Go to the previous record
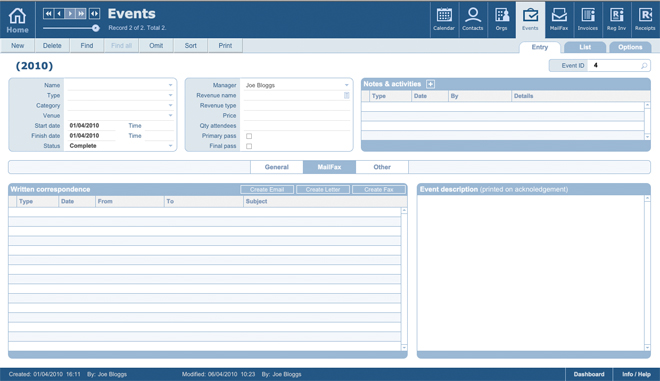The image size is (660, 381). coord(59,13)
